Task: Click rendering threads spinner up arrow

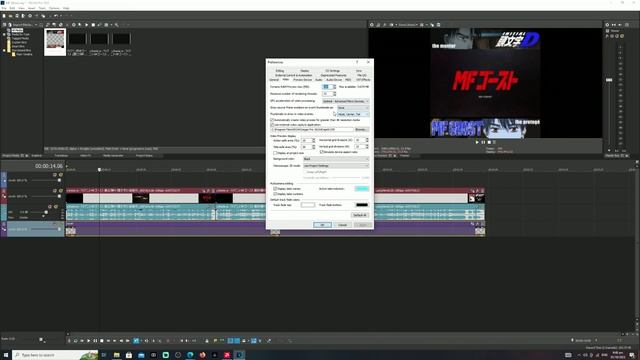Action: 335,93
